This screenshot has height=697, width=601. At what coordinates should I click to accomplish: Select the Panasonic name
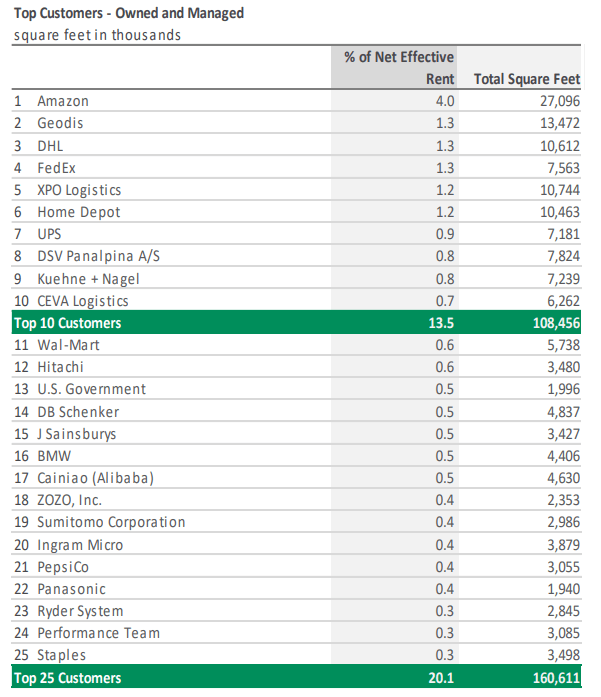pos(72,589)
